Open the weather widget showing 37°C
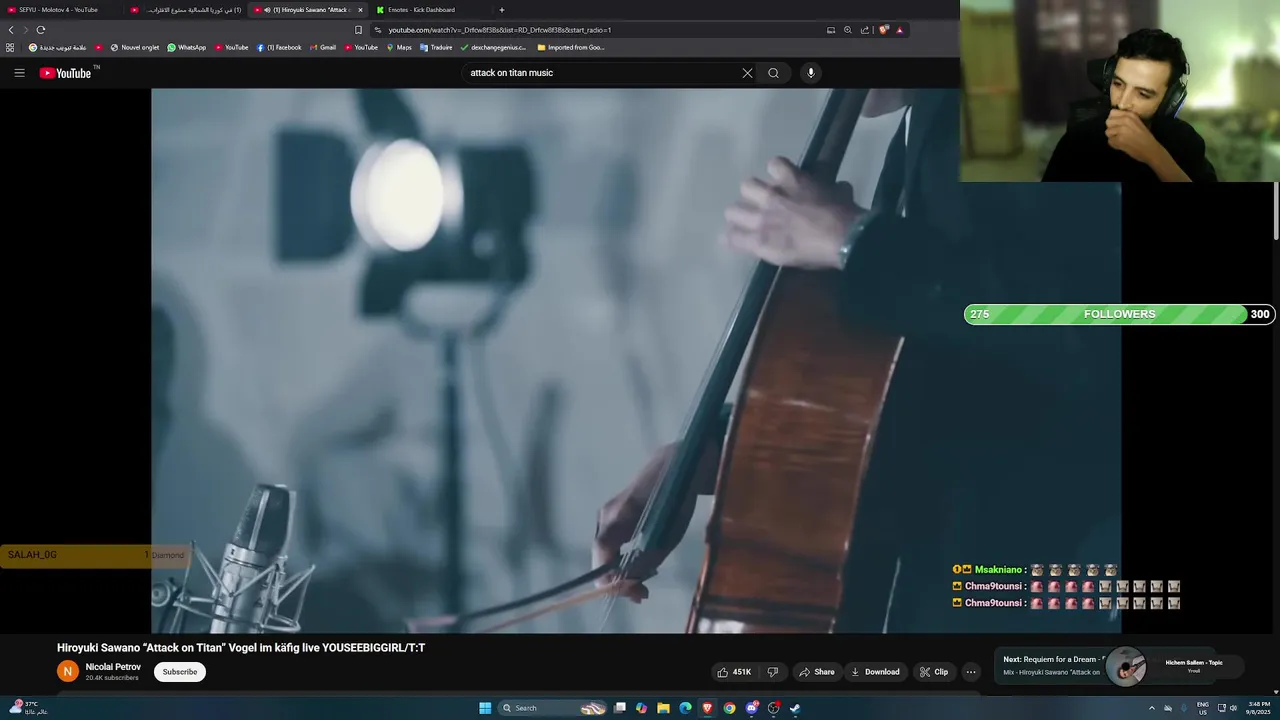Screen dimensions: 1280x720 pos(27,708)
